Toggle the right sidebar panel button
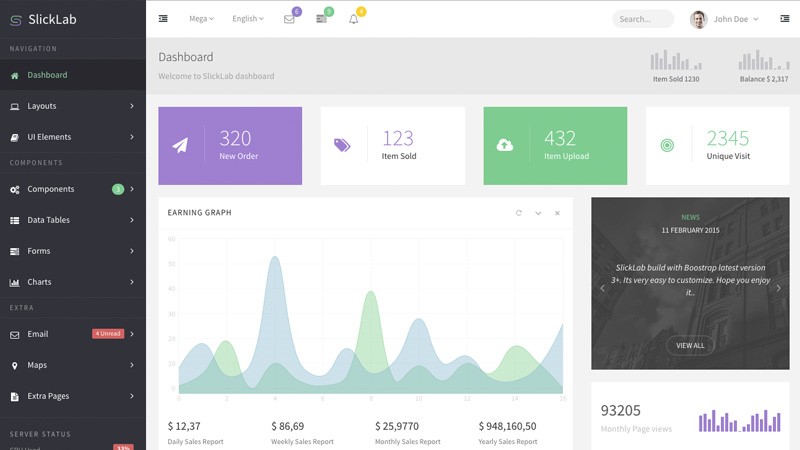This screenshot has height=450, width=800. (x=784, y=19)
